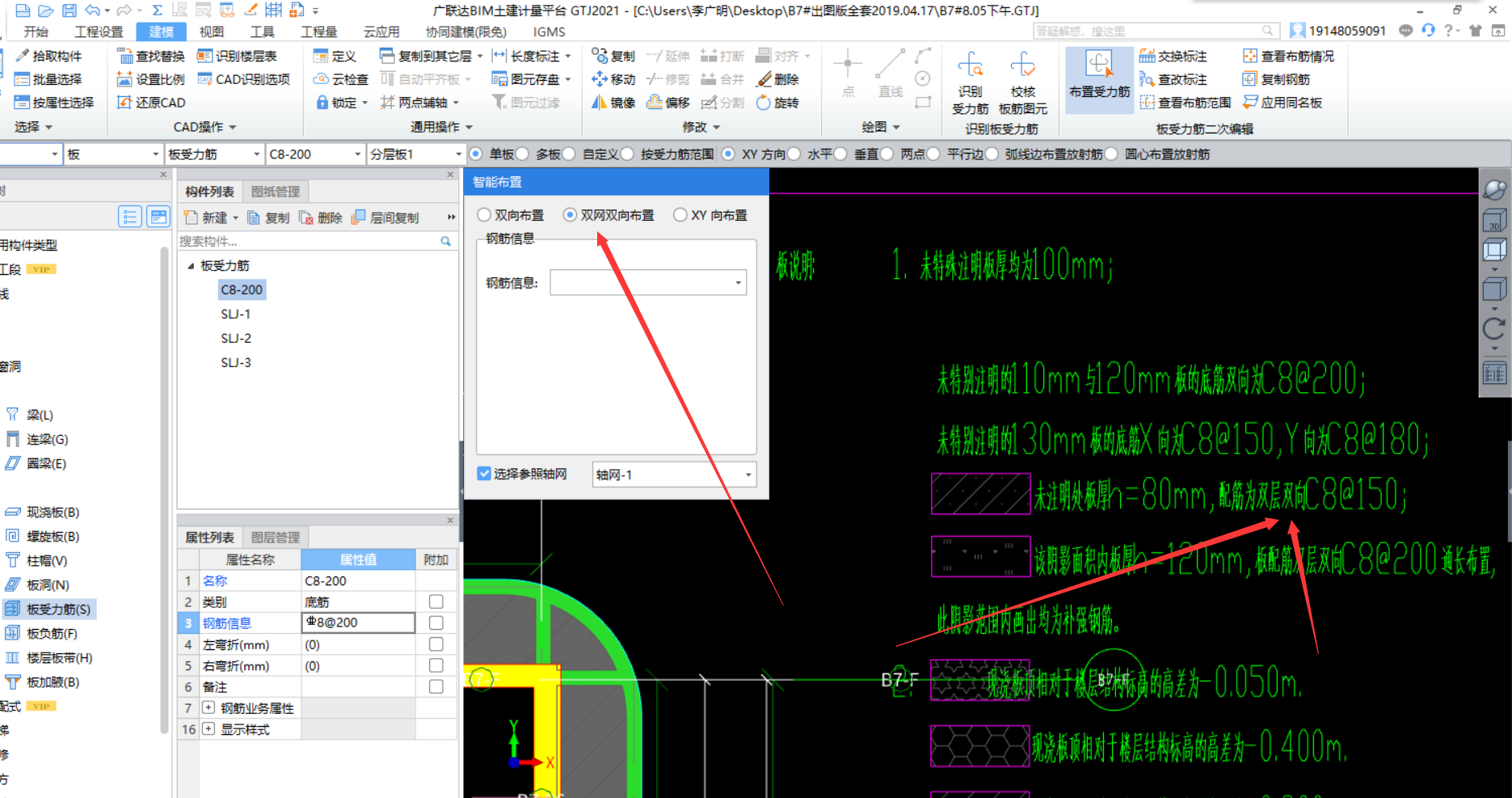Image resolution: width=1512 pixels, height=798 pixels.
Task: Click the 复制 copy tool in 修改 group
Action: click(x=613, y=56)
